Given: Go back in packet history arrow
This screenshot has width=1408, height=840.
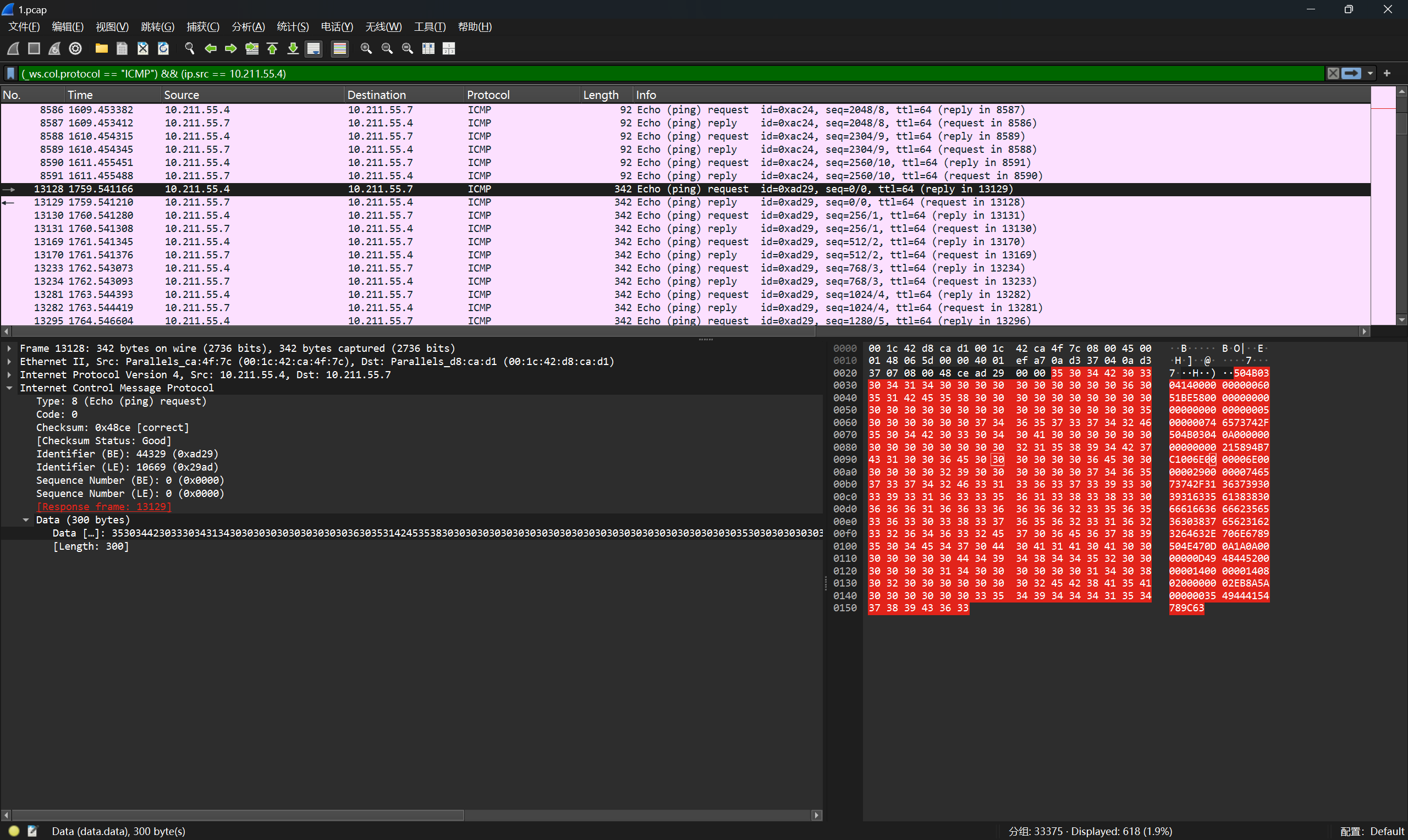Looking at the screenshot, I should coord(211,49).
